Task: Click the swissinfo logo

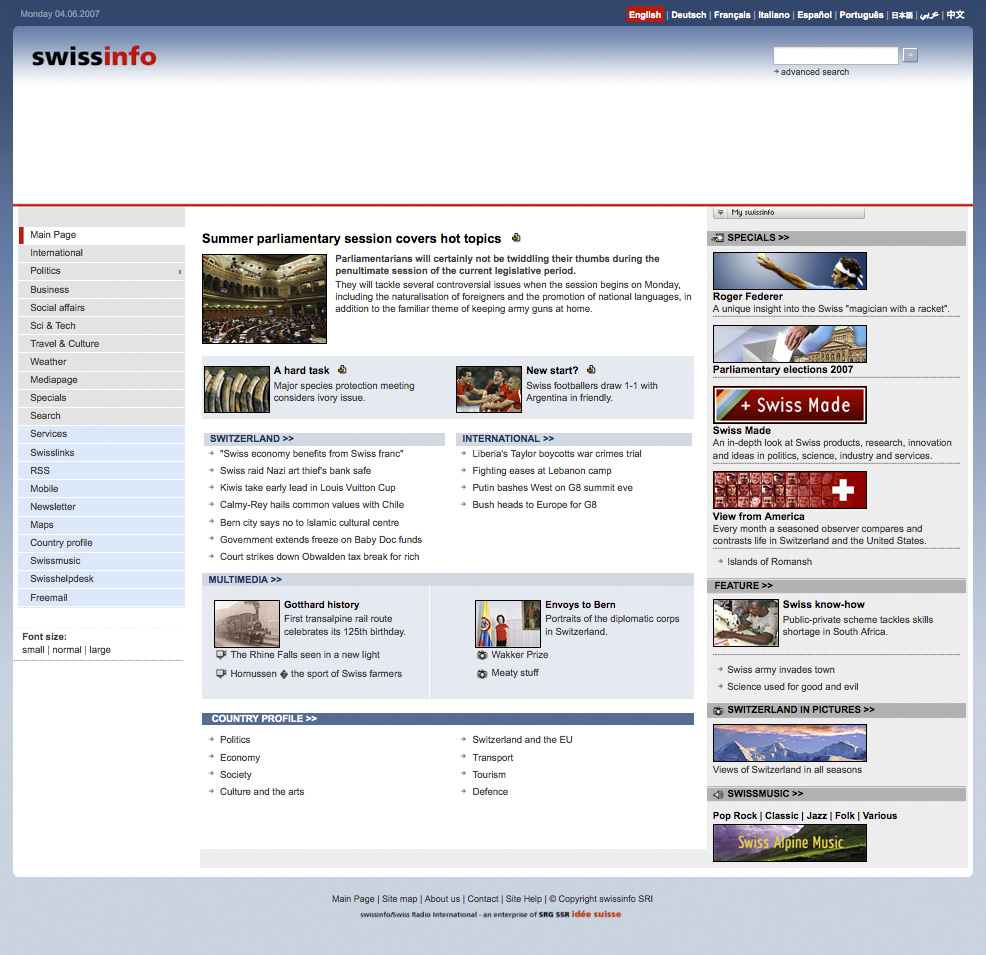Action: click(94, 57)
